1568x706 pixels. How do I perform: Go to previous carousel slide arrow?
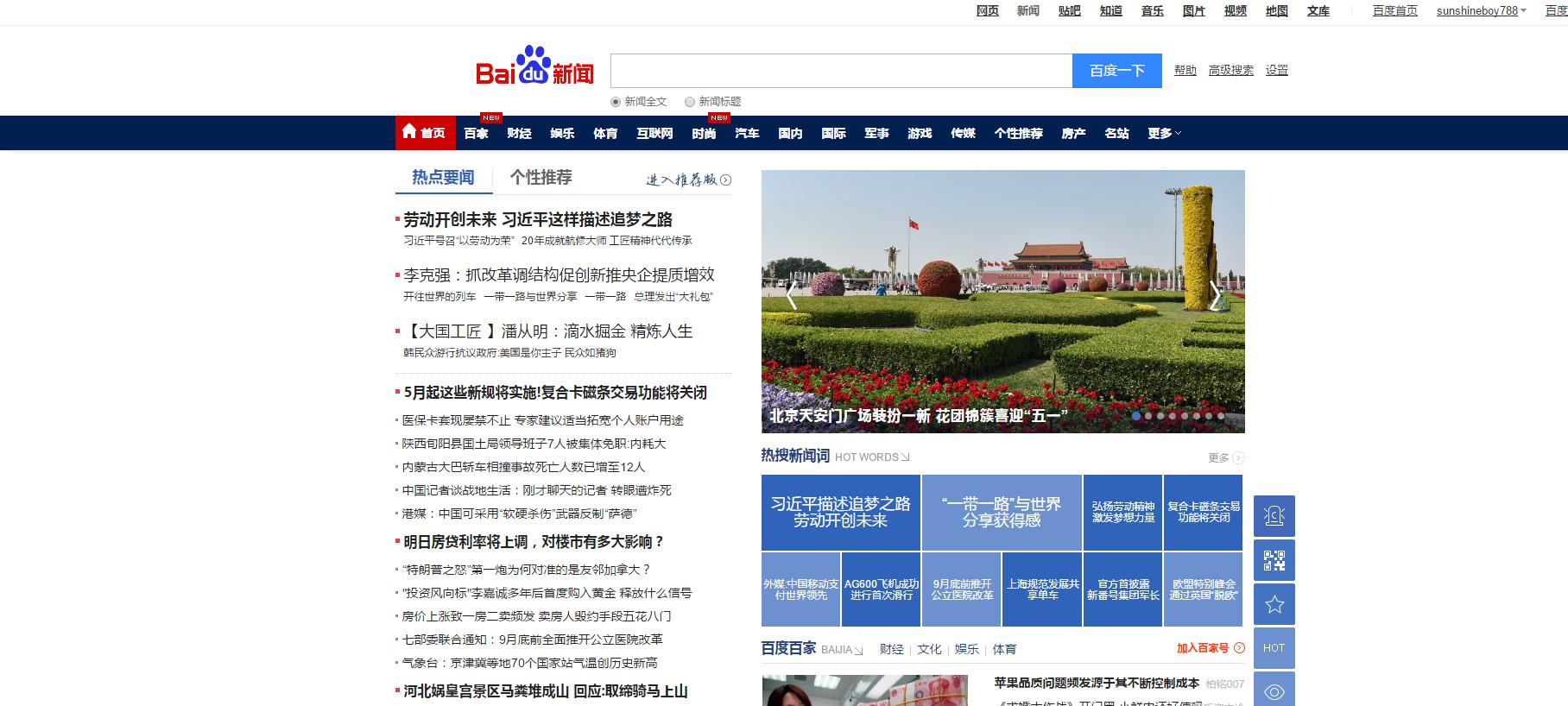791,295
